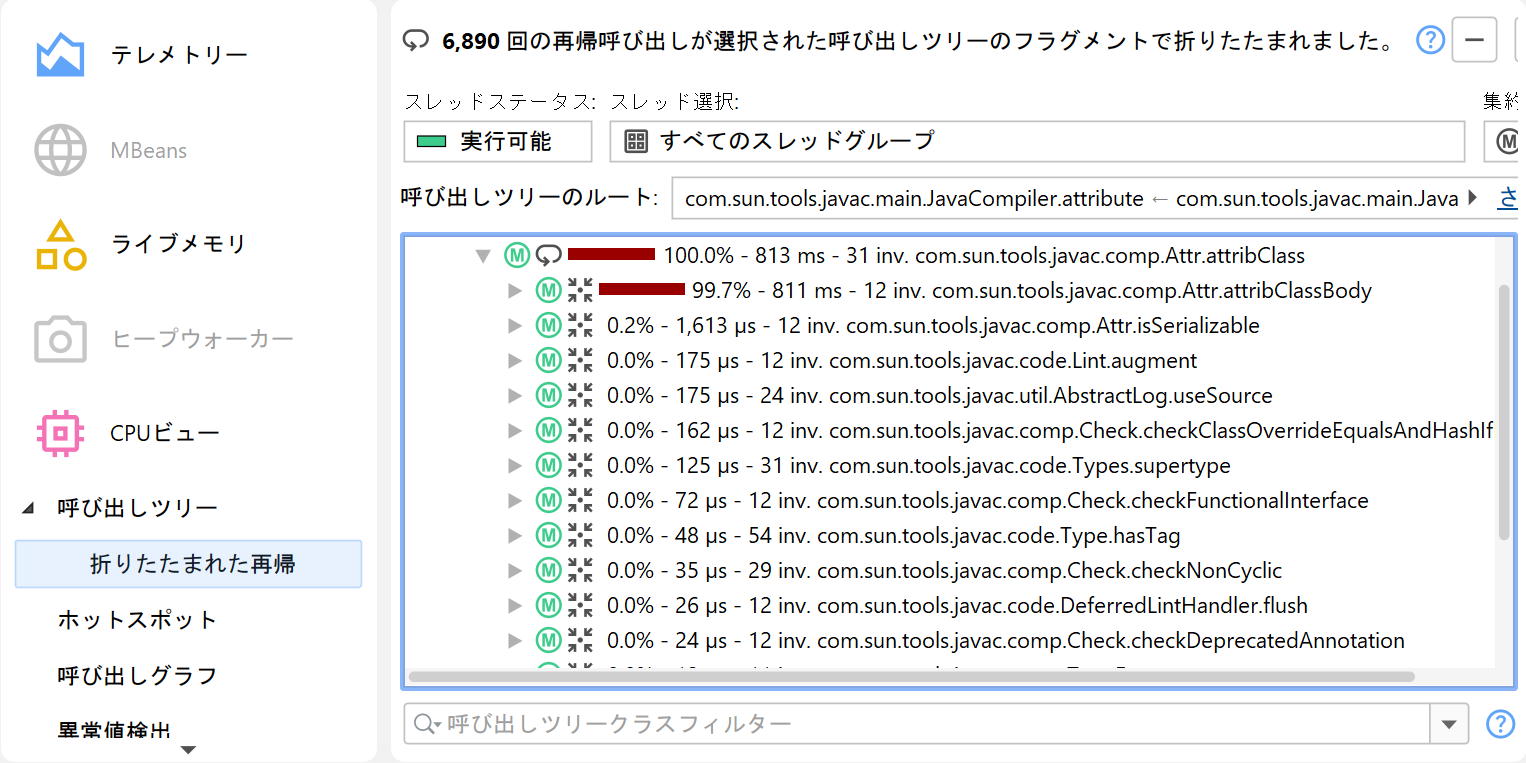Open class filter history dropdown arrow

pos(1449,724)
